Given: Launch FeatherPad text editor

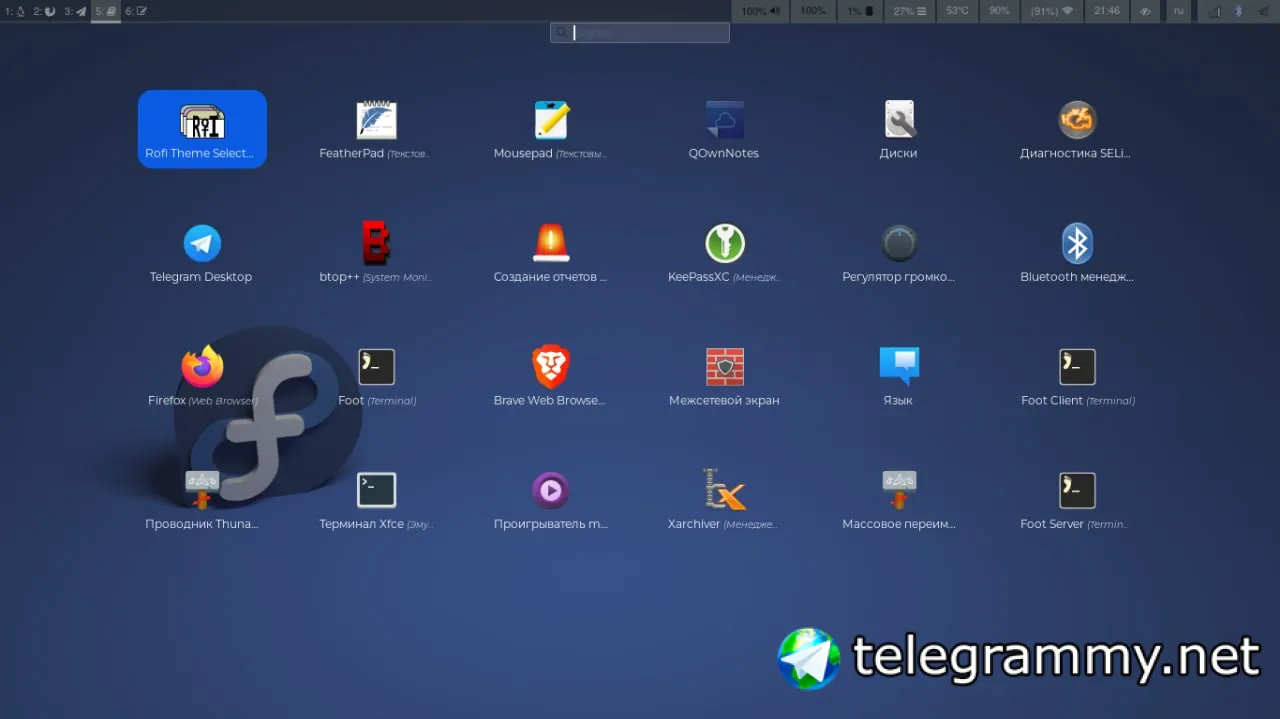Looking at the screenshot, I should click(x=376, y=129).
